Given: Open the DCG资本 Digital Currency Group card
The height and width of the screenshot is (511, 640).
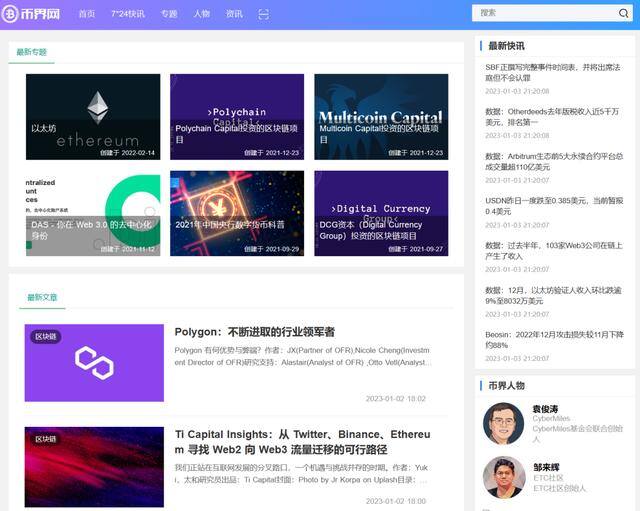Looking at the screenshot, I should click(381, 213).
